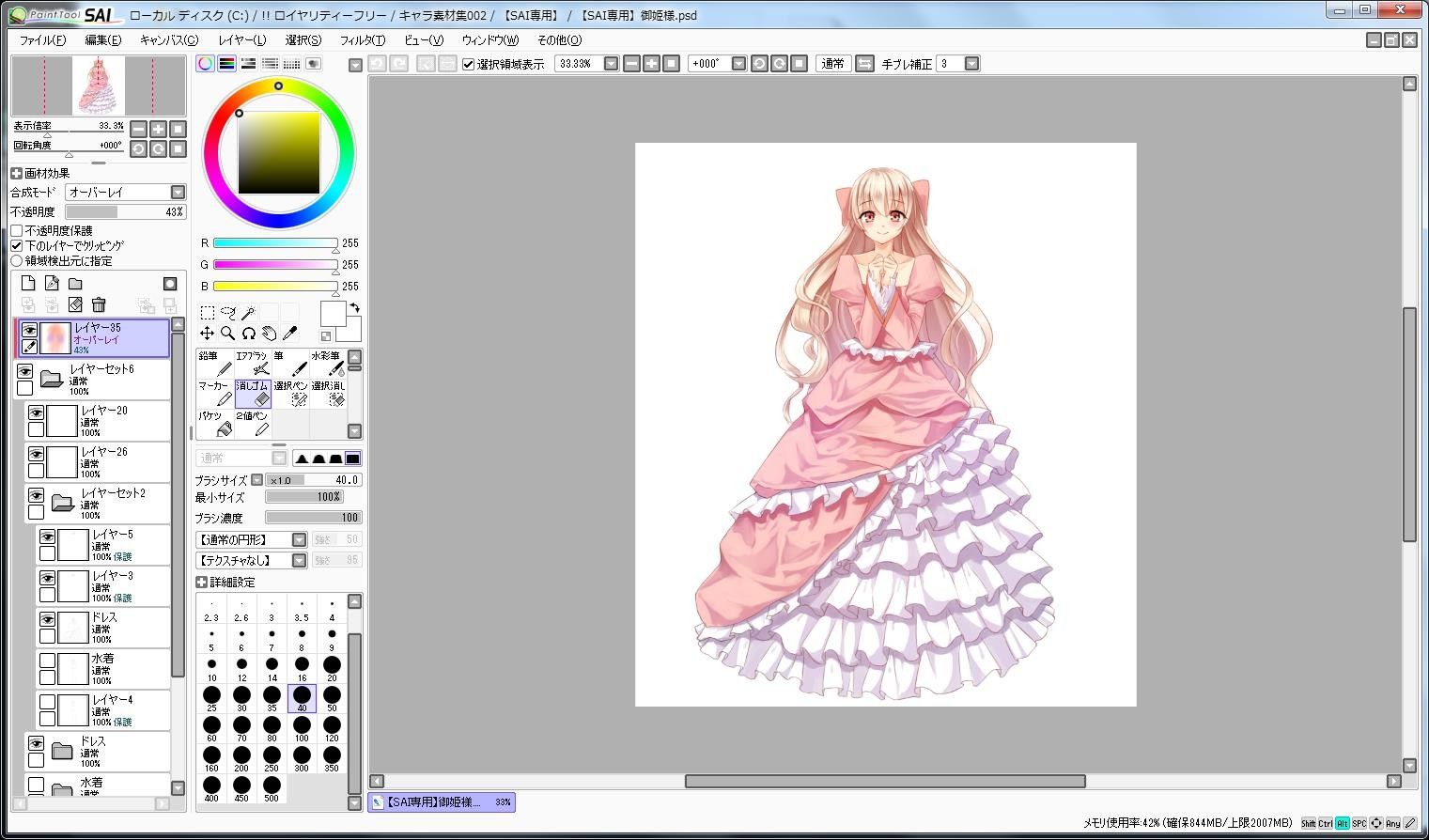Open the テクスチャなし texture dropdown
Image resolution: width=1429 pixels, height=840 pixels.
pyautogui.click(x=299, y=560)
